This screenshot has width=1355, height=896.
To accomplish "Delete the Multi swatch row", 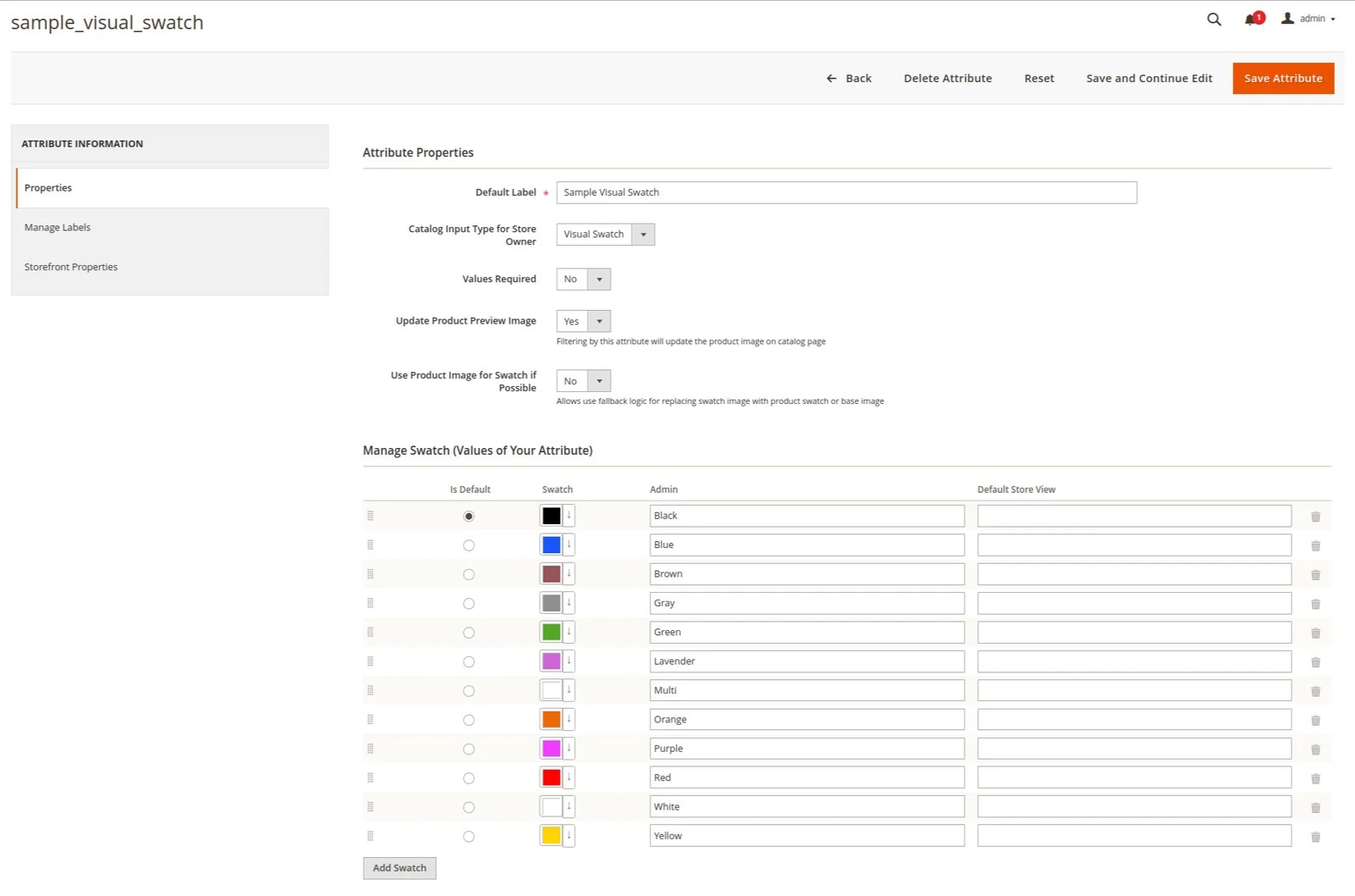I will [1315, 691].
